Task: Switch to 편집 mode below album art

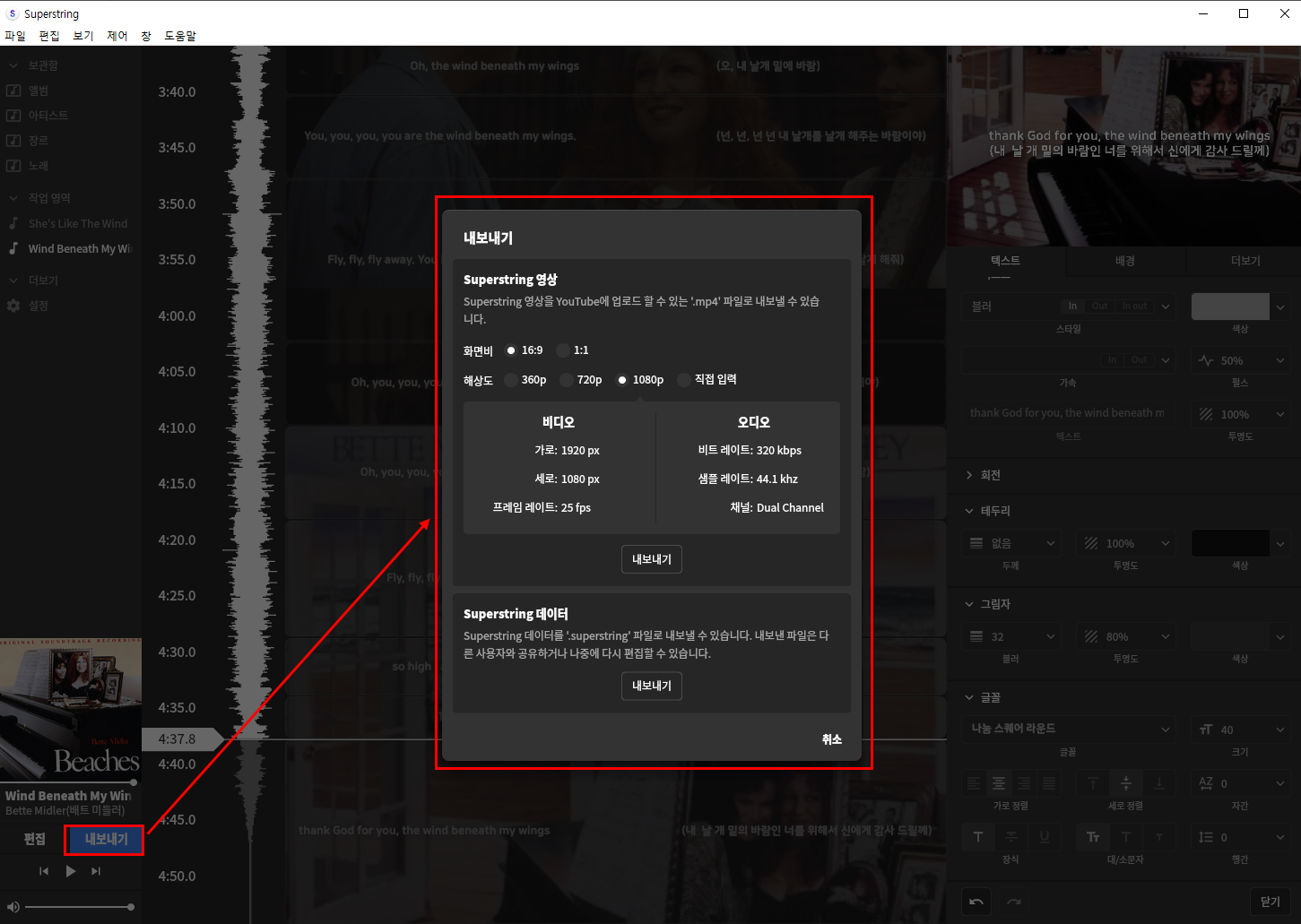Action: click(35, 839)
